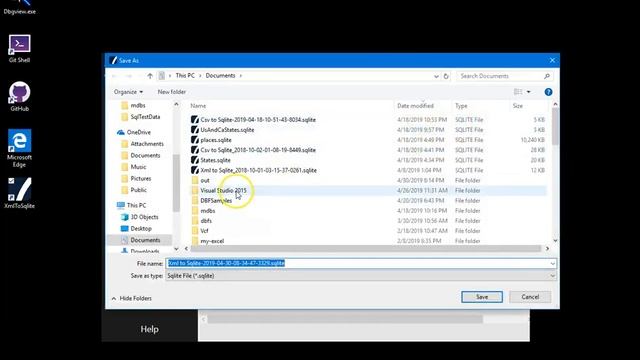The height and width of the screenshot is (360, 640).
Task: Select the Music folder in sidebar
Action: click(134, 167)
